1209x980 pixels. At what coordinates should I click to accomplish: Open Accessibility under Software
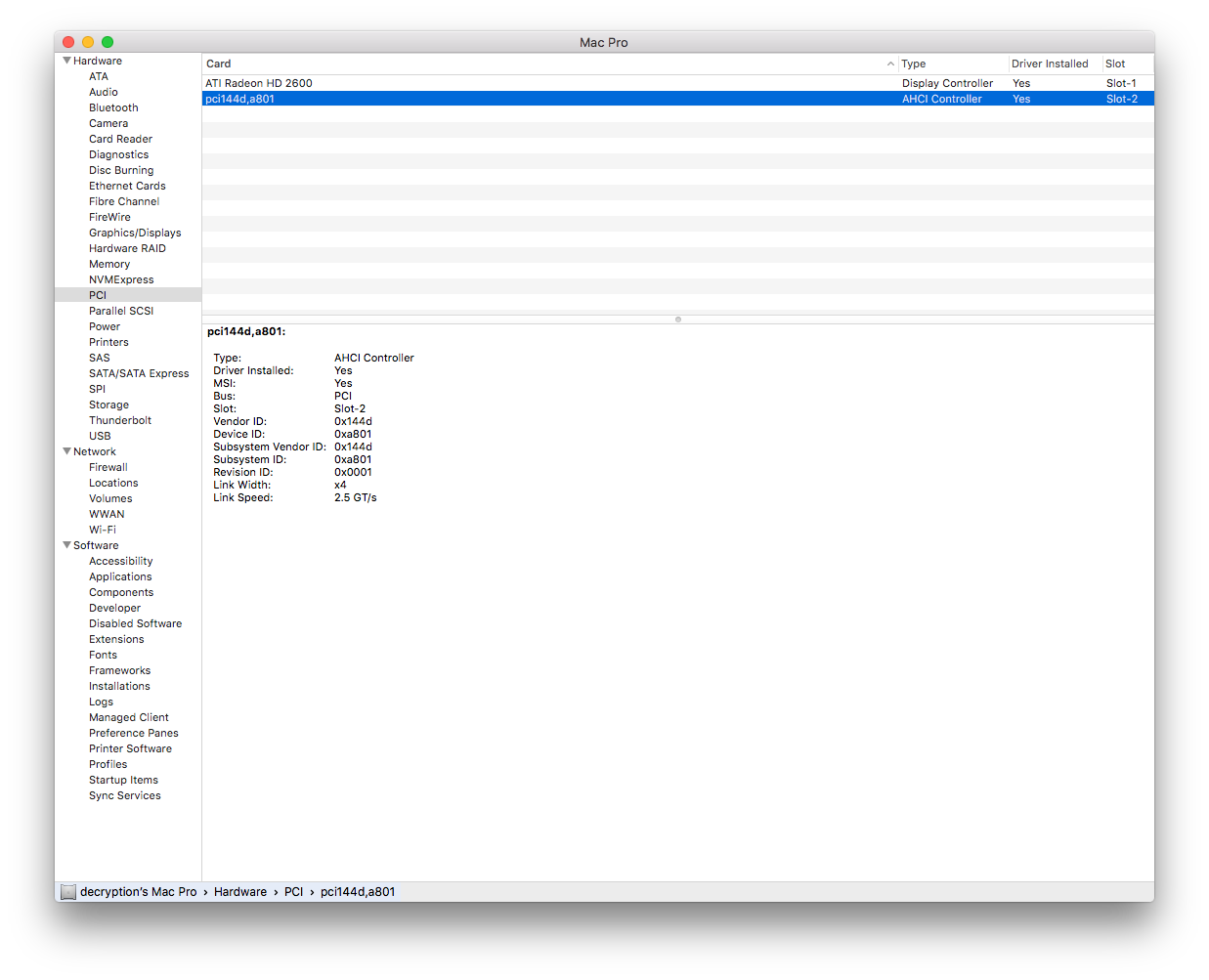coord(121,561)
